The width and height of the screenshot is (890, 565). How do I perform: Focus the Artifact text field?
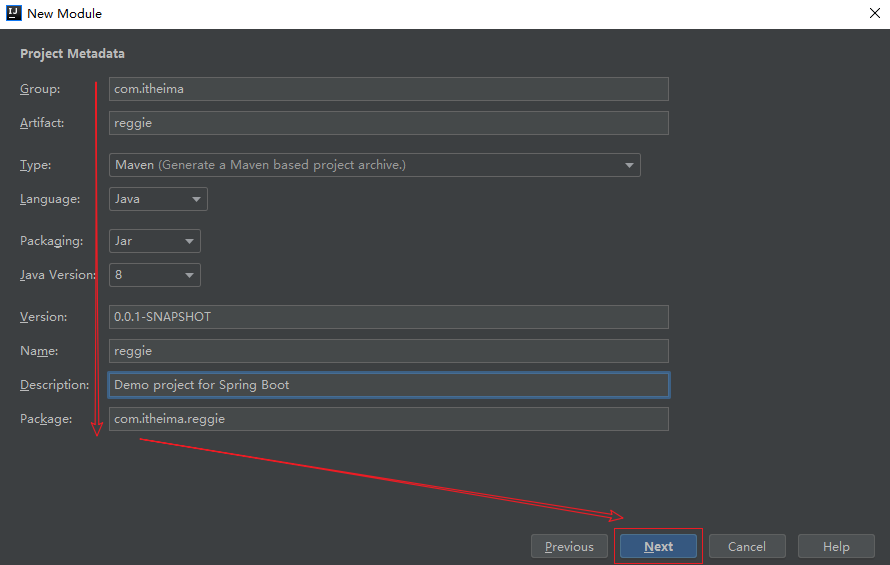(x=388, y=123)
